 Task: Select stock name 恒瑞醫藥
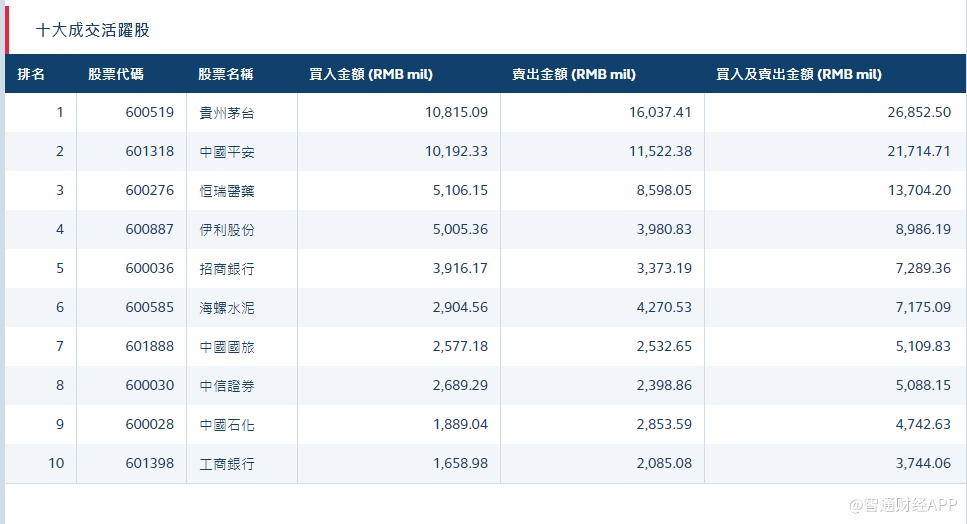pyautogui.click(x=226, y=191)
